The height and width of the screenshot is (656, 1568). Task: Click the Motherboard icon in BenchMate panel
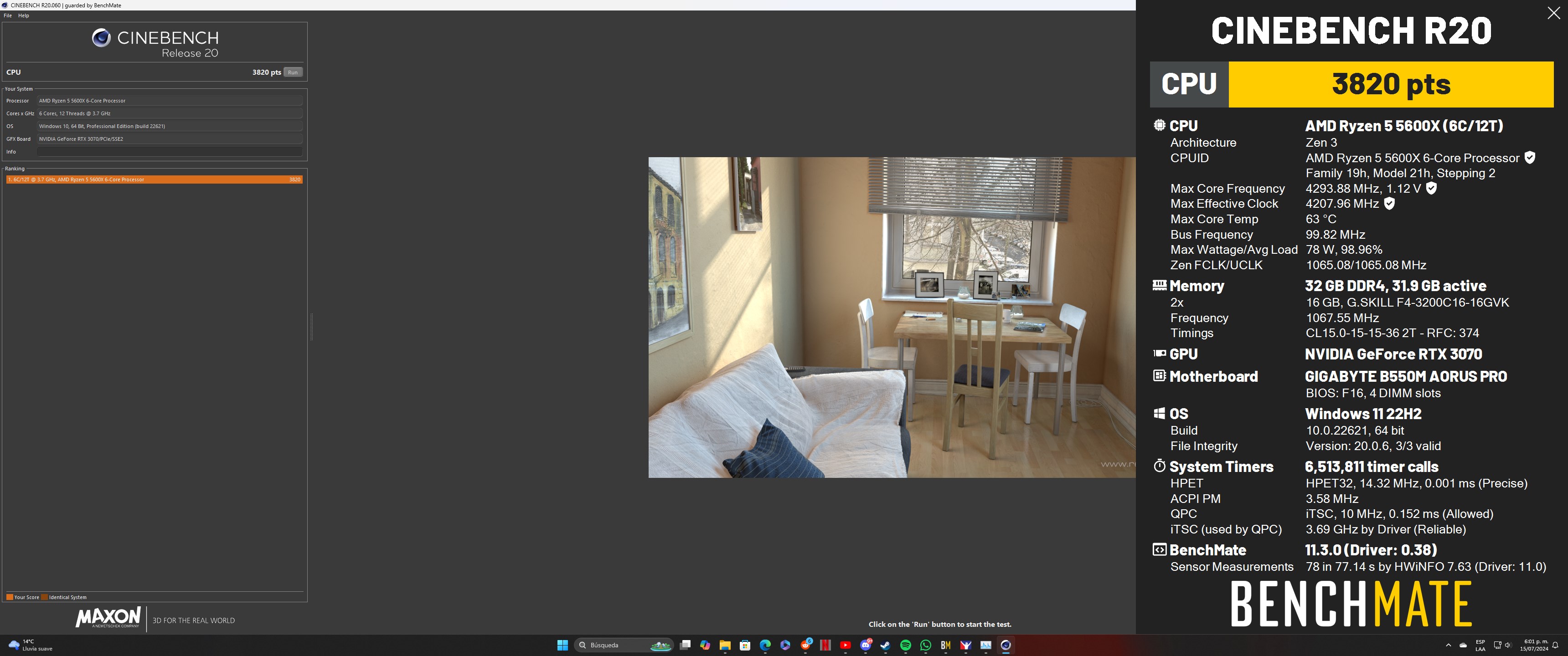pyautogui.click(x=1160, y=375)
